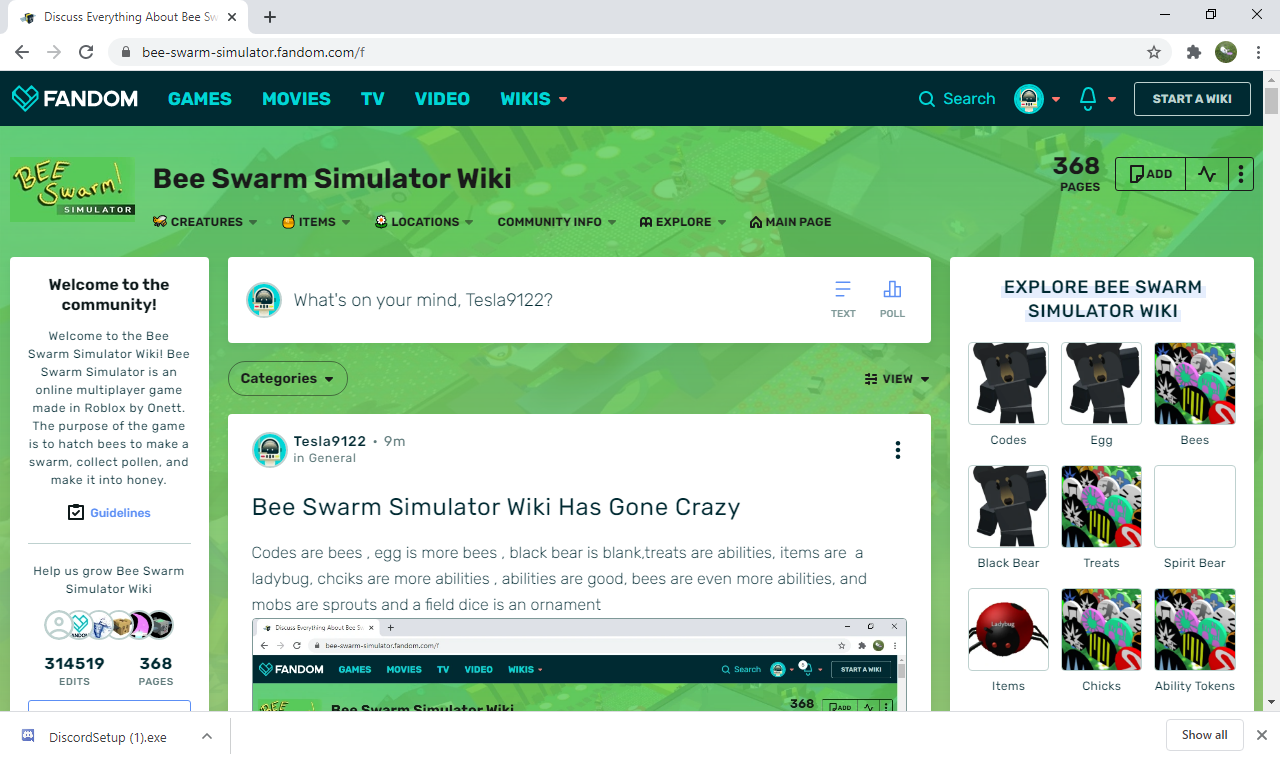Click the Start a Wiki button
Image resolution: width=1280 pixels, height=760 pixels.
pos(1192,99)
